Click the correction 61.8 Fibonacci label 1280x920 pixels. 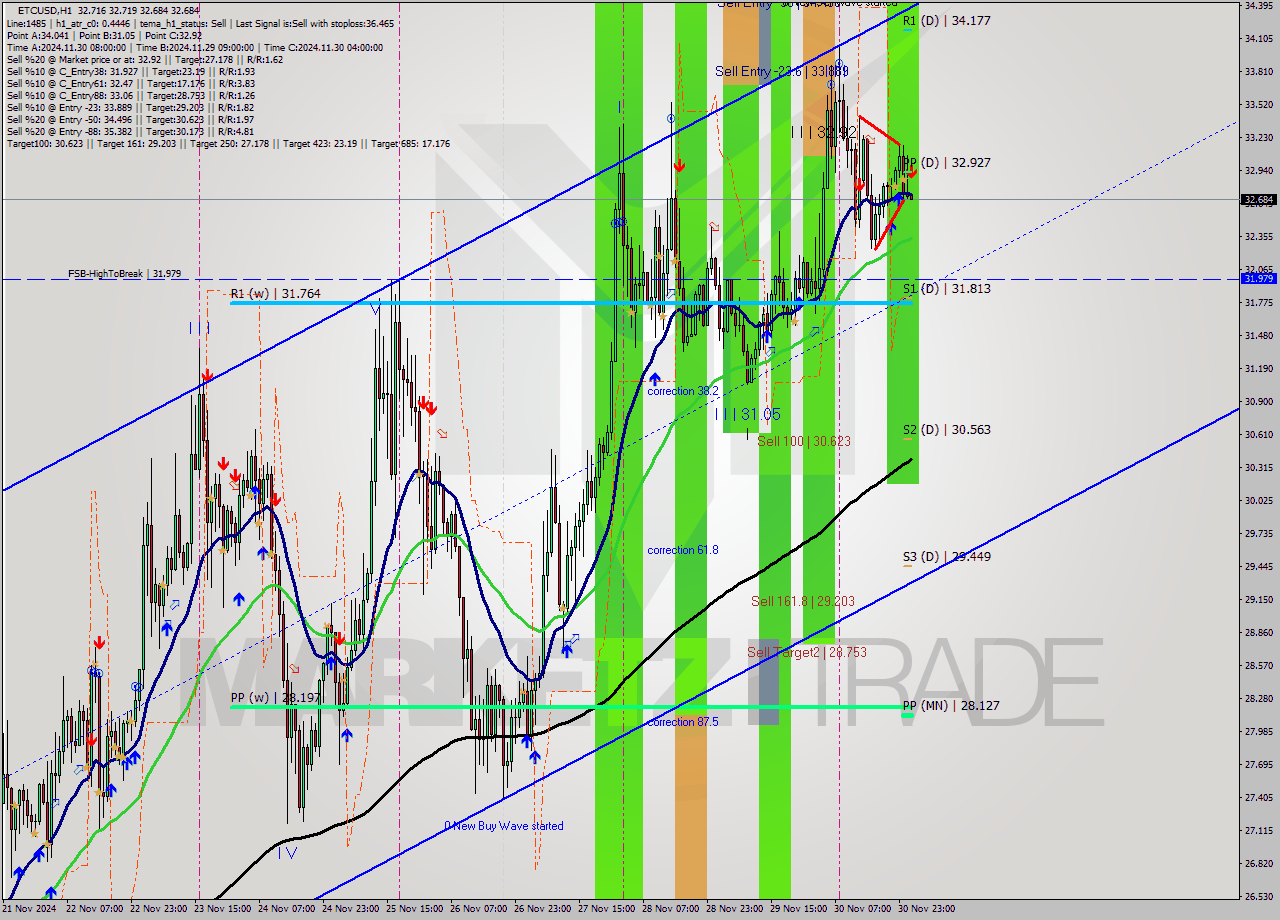pyautogui.click(x=682, y=550)
